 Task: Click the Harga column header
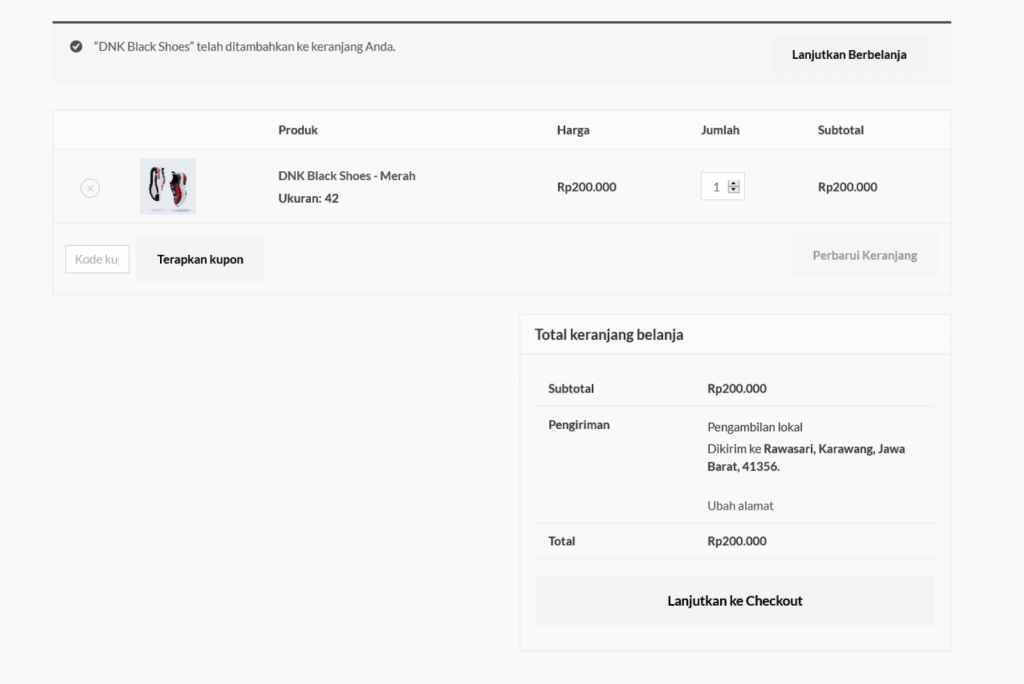coord(573,130)
